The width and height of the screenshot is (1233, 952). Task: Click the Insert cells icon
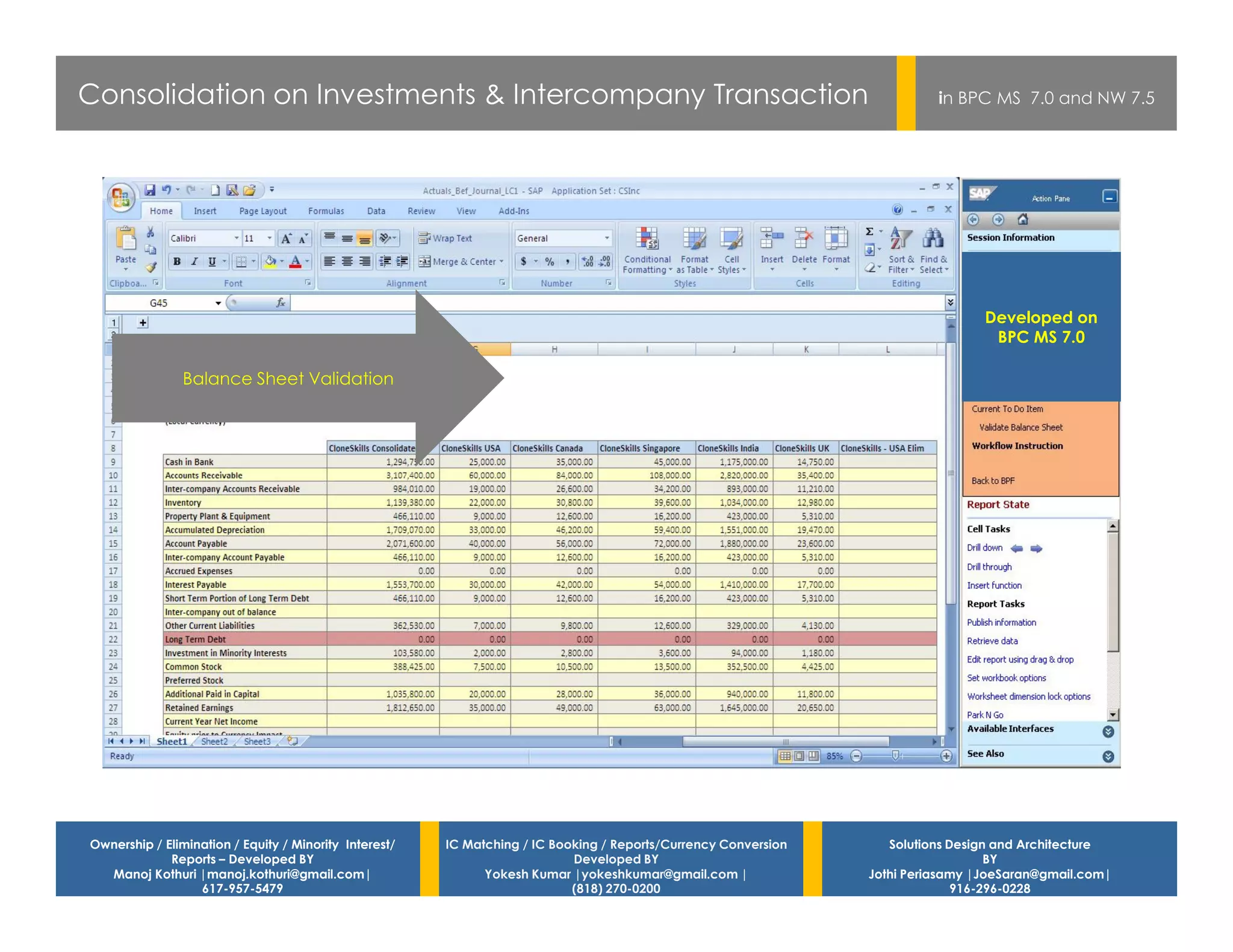[772, 239]
